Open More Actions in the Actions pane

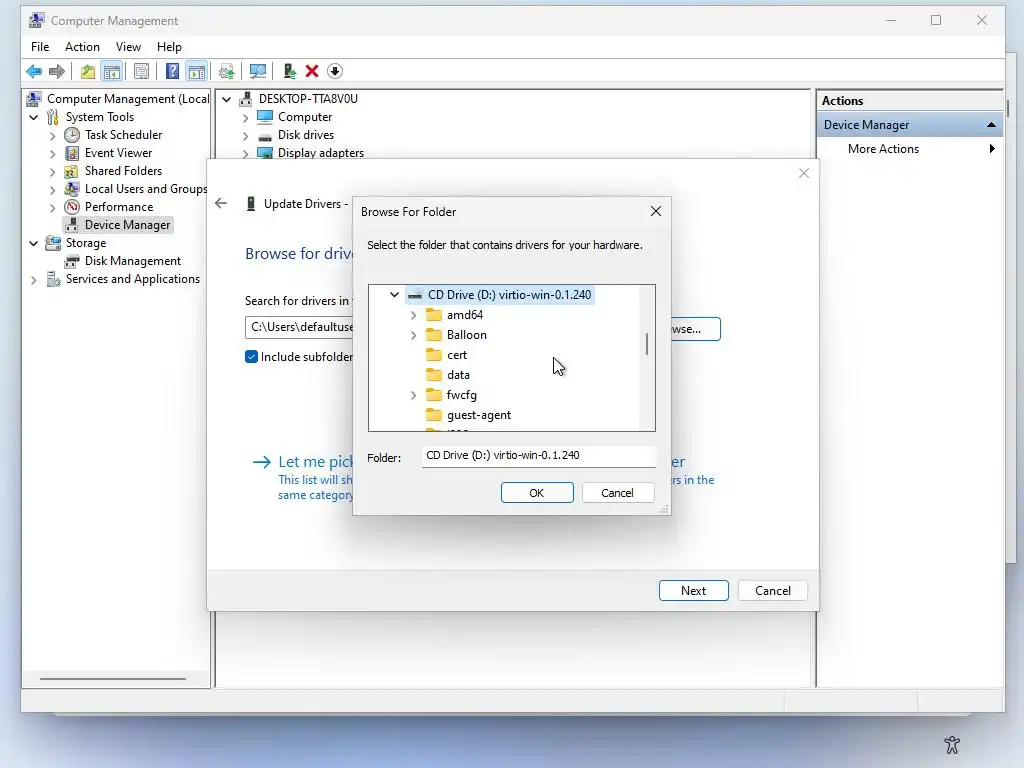point(909,149)
